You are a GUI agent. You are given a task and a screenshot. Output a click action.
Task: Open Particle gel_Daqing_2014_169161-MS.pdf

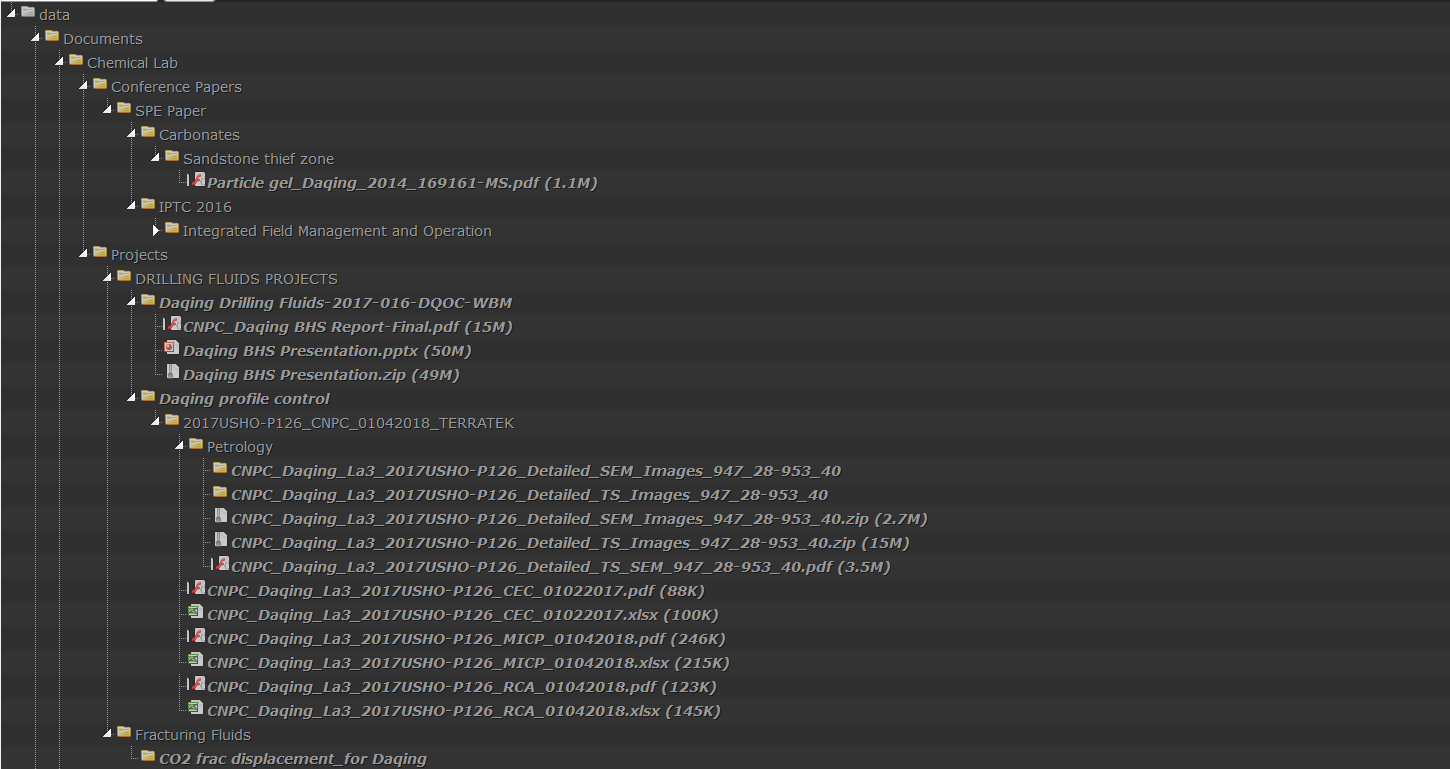pyautogui.click(x=402, y=183)
